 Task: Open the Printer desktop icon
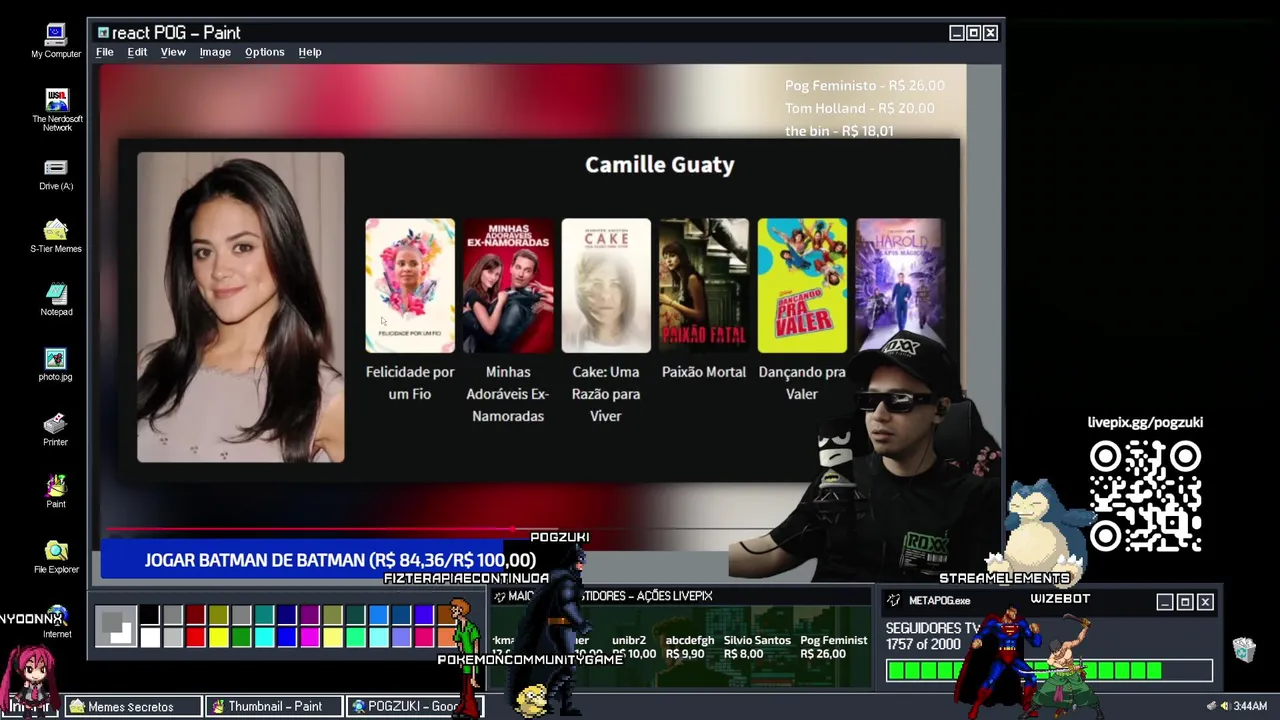point(55,429)
